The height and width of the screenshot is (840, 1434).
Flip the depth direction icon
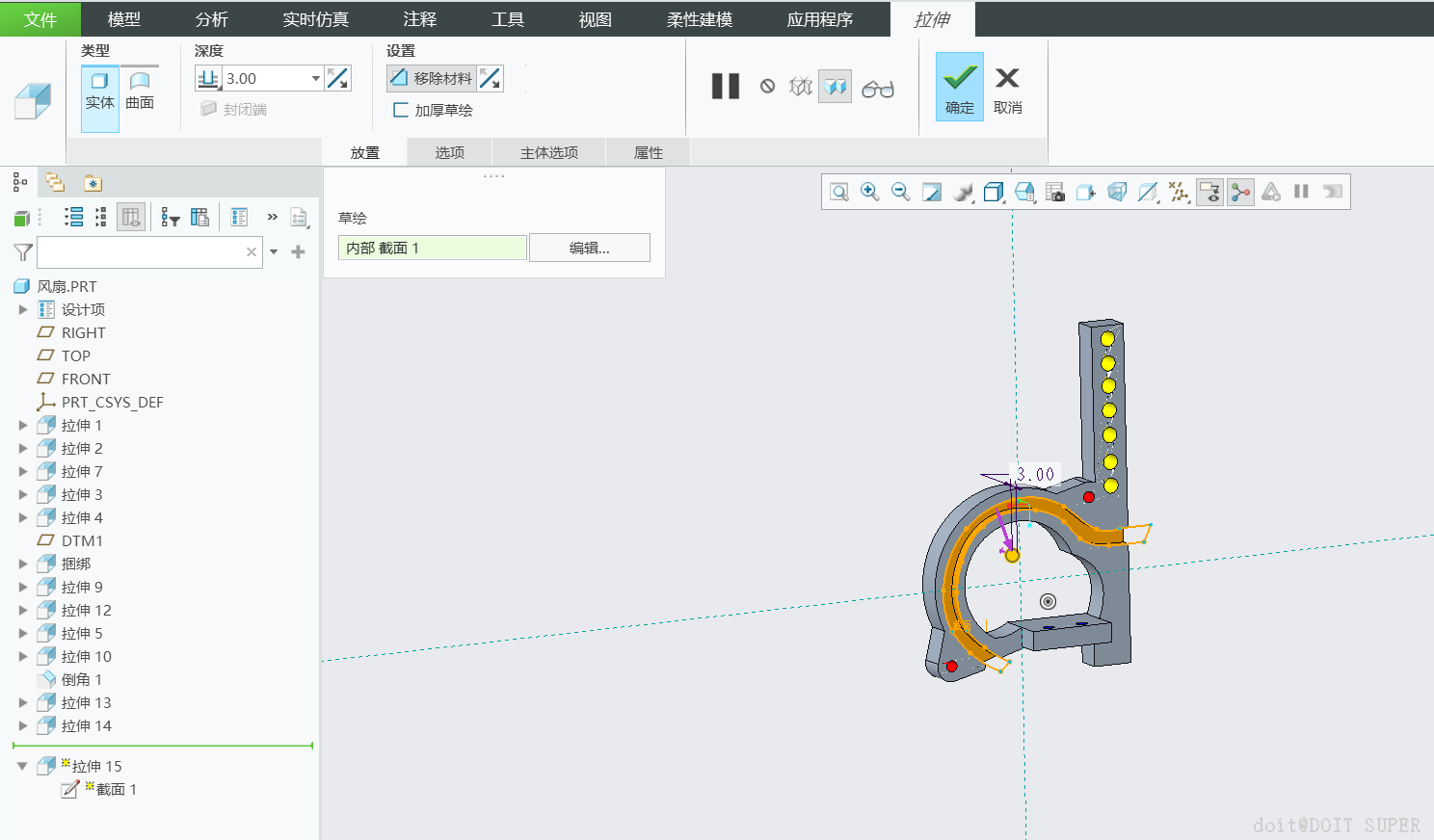(338, 78)
